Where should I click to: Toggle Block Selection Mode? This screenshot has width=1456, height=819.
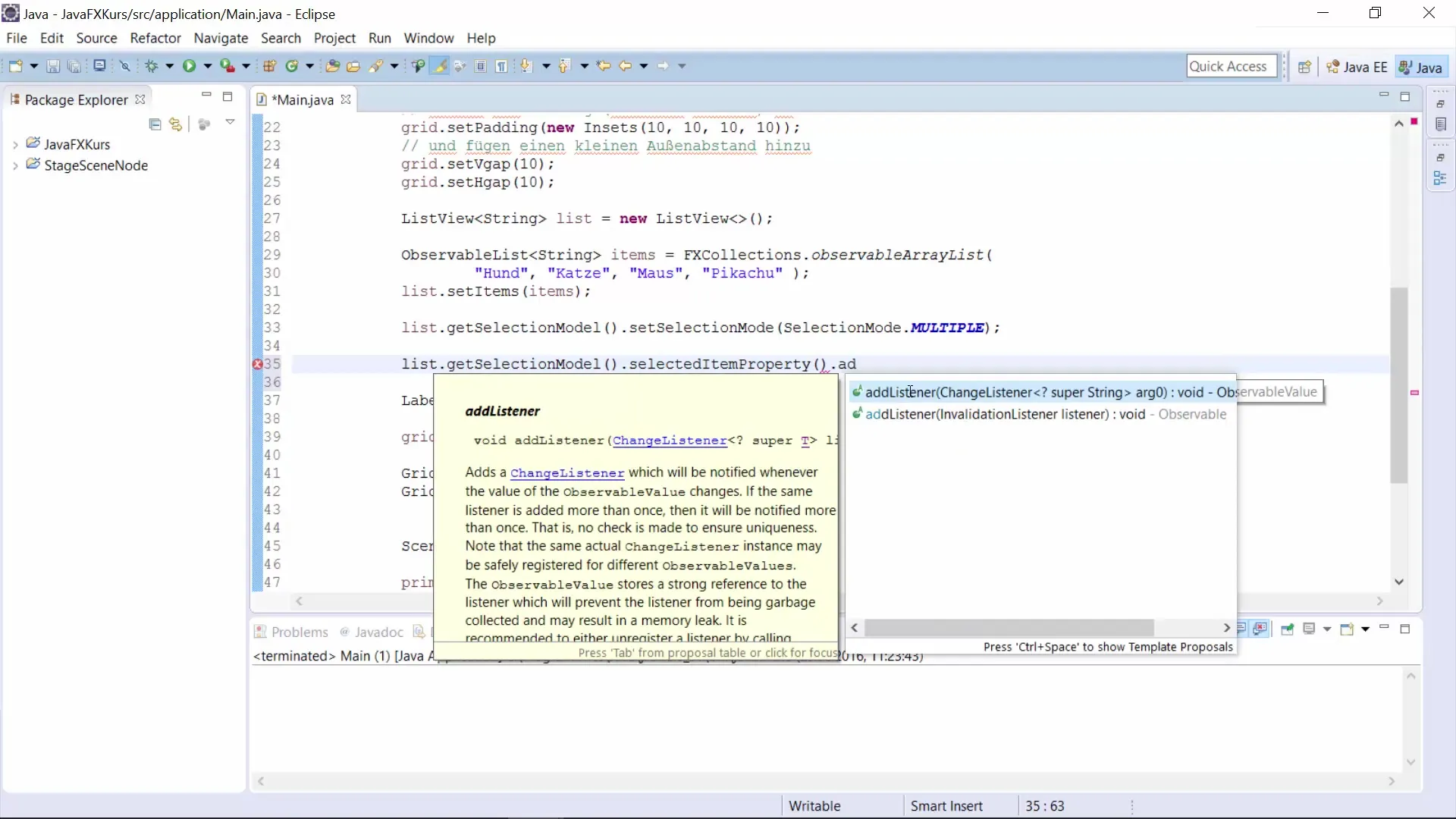pyautogui.click(x=481, y=66)
